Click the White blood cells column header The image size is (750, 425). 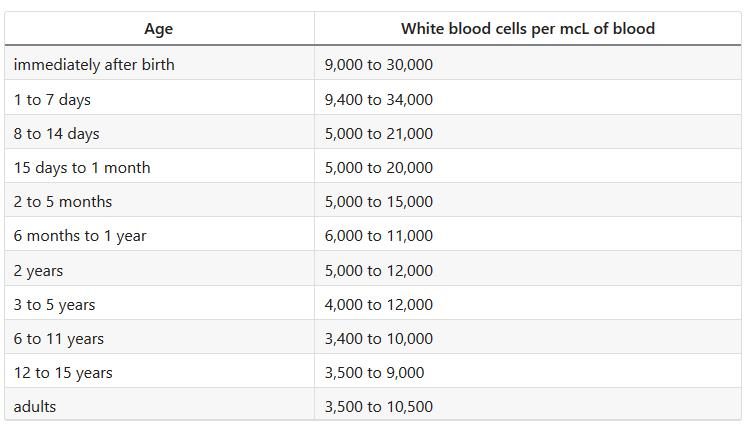pyautogui.click(x=528, y=29)
